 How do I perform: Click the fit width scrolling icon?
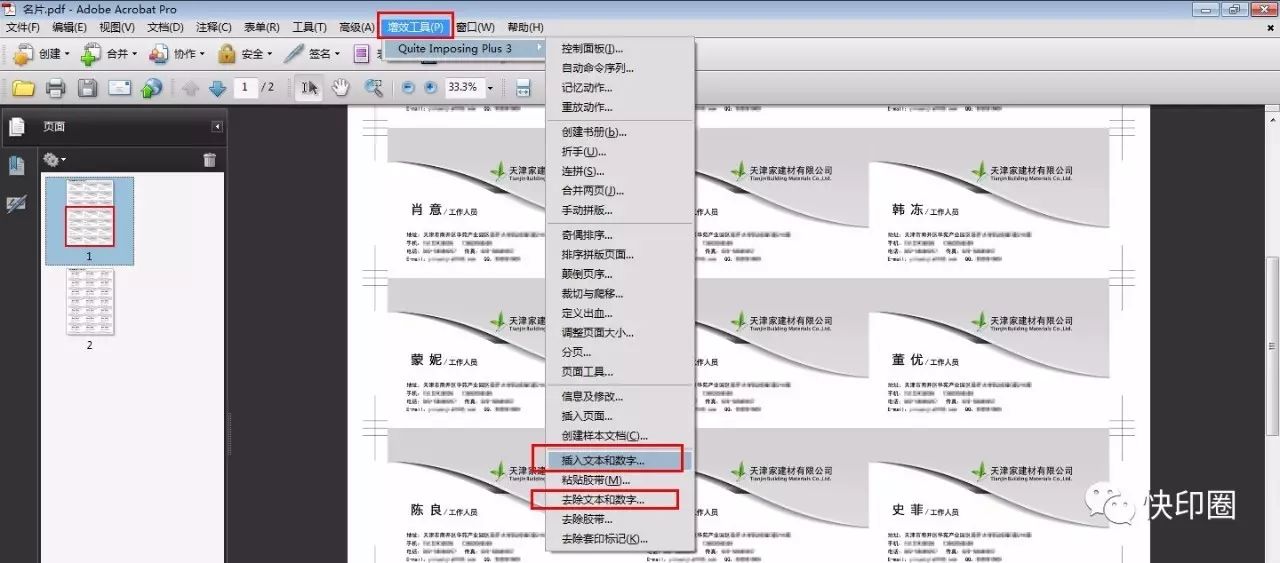click(523, 88)
